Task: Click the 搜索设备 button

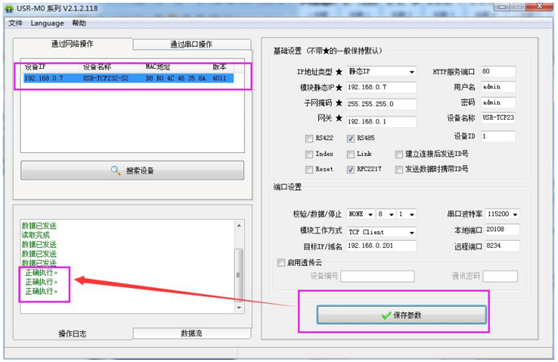Action: click(132, 170)
